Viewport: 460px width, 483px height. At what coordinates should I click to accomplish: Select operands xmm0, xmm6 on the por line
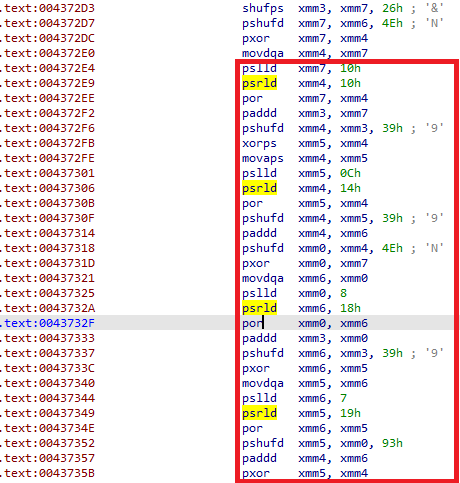[333, 323]
